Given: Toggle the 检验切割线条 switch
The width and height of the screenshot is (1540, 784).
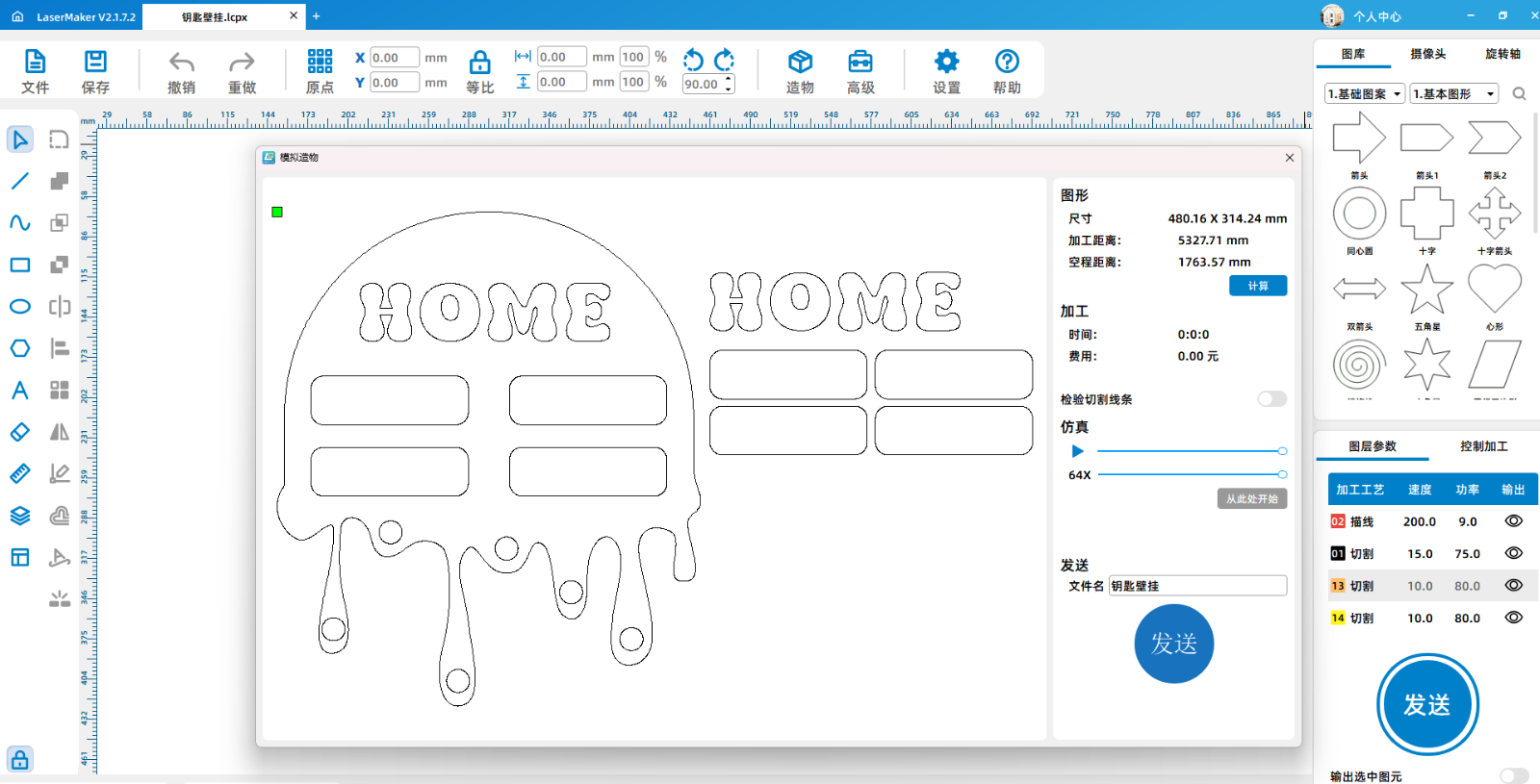Looking at the screenshot, I should click(1271, 399).
